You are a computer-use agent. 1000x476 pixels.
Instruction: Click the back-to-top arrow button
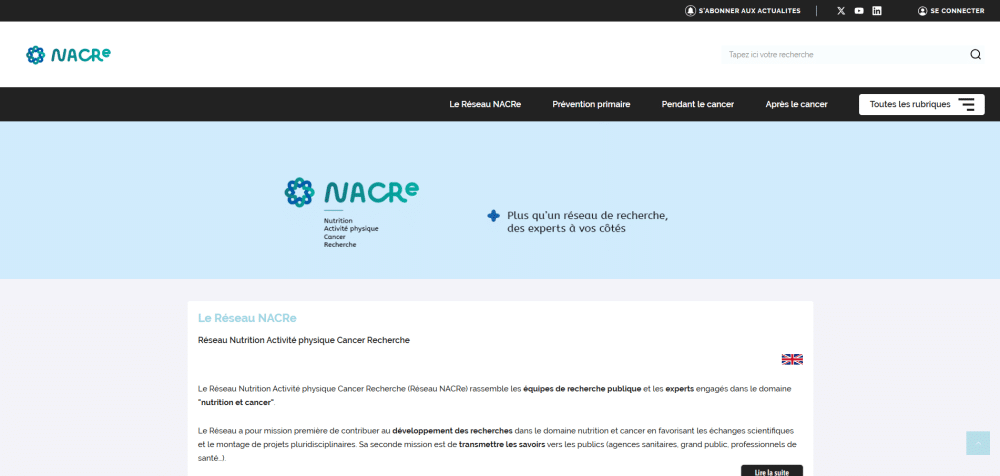click(x=978, y=443)
